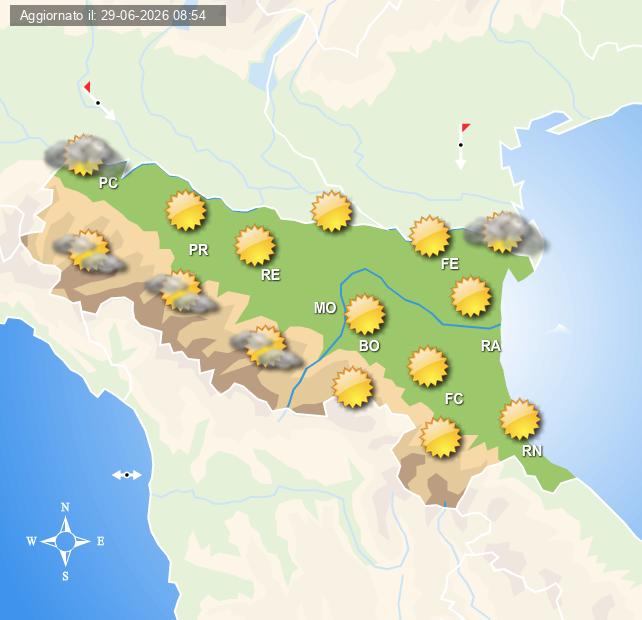Screen dimensions: 642x620
Task: Click the sun icon above RE
Action: (x=255, y=246)
